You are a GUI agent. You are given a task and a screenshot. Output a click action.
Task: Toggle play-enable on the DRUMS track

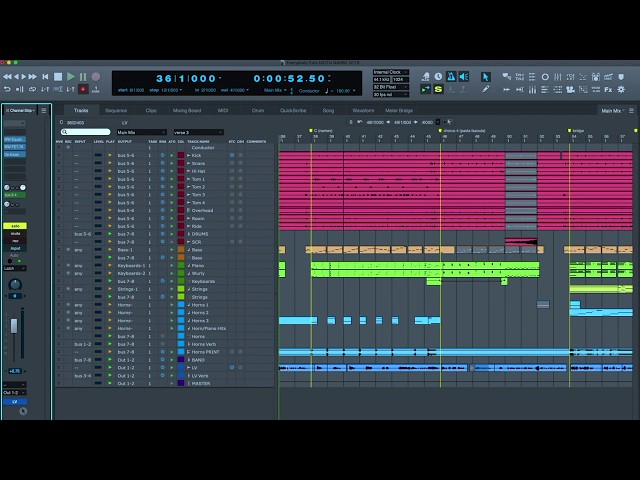110,234
